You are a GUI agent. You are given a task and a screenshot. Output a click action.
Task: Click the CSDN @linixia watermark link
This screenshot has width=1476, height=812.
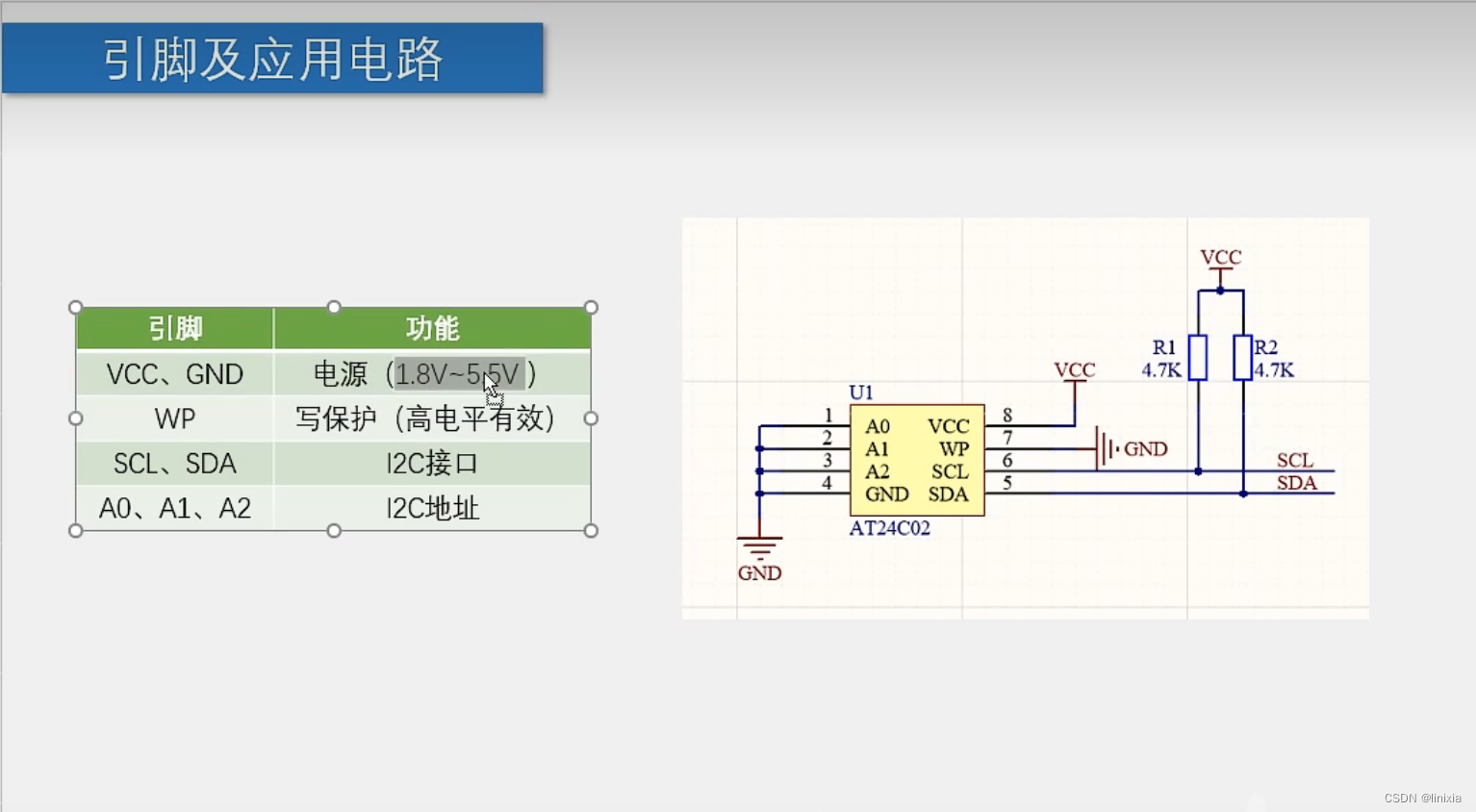coord(1425,797)
